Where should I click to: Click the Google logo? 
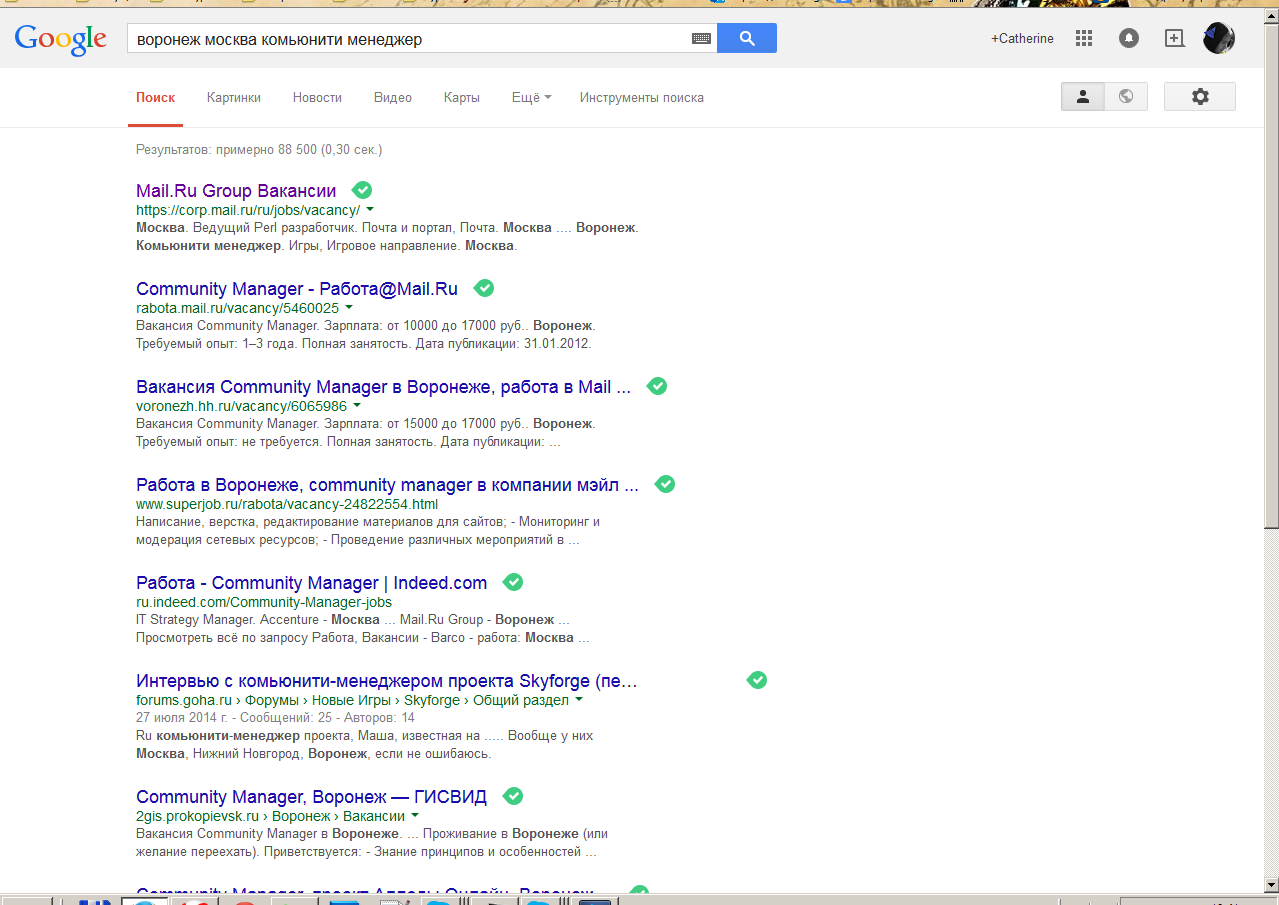coord(61,38)
